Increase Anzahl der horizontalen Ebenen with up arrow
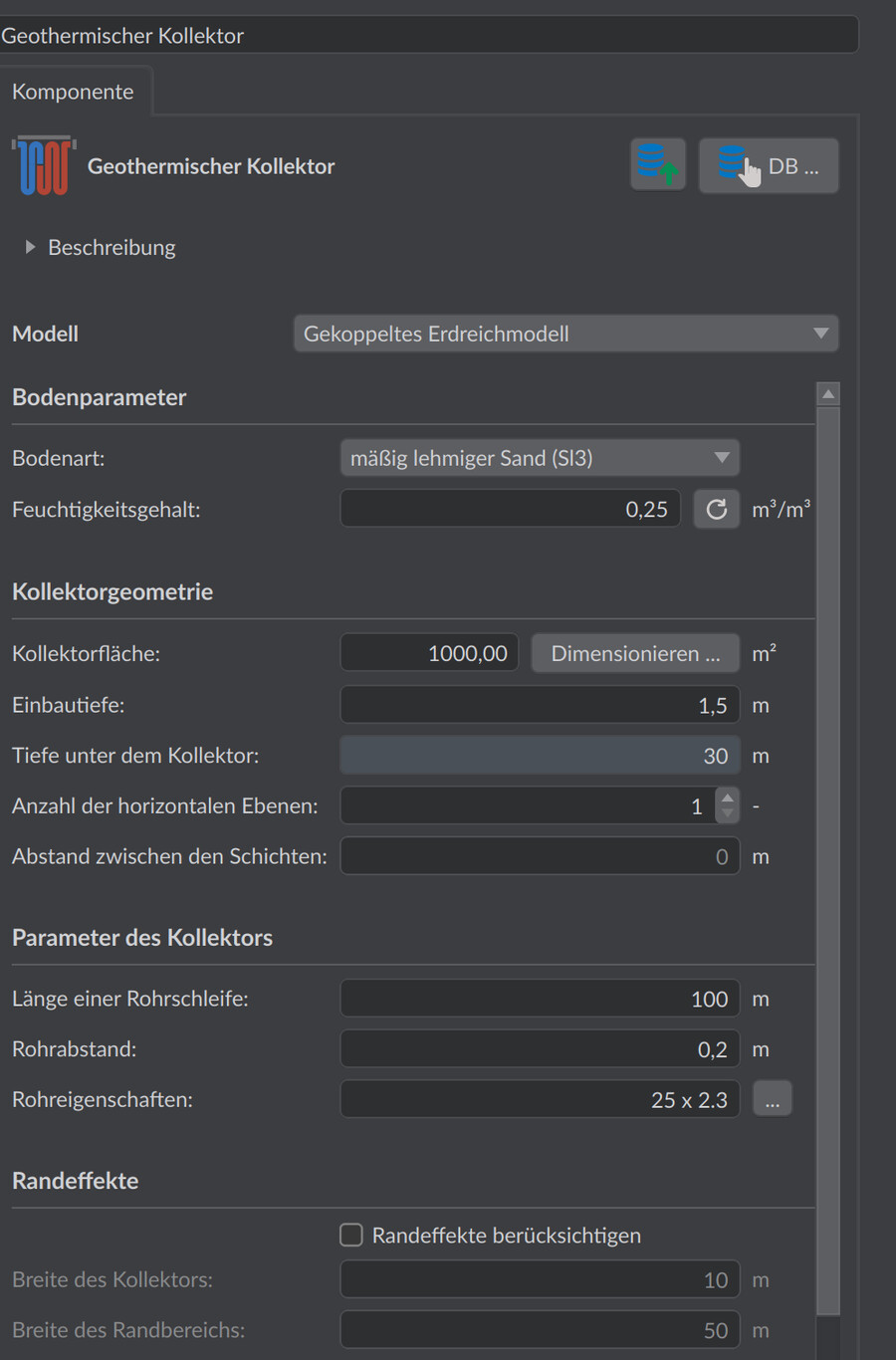 (728, 797)
